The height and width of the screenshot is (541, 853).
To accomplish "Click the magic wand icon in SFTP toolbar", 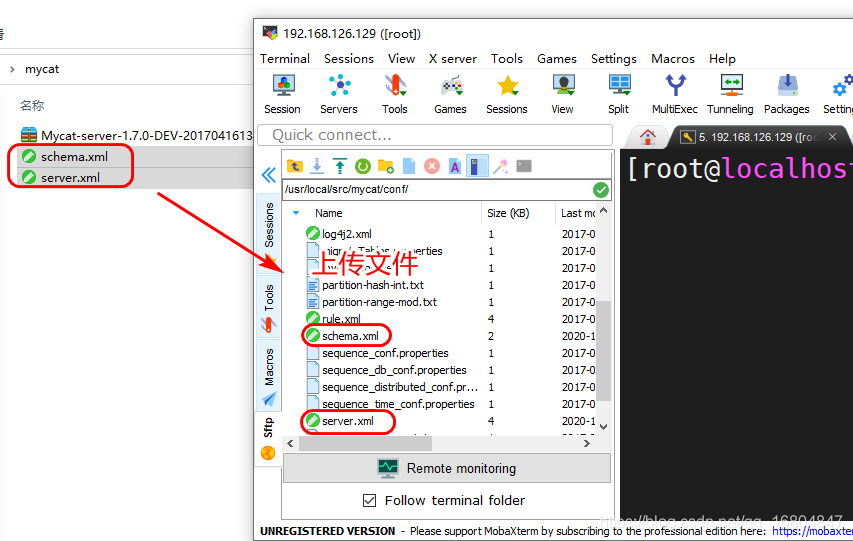I will 500,166.
